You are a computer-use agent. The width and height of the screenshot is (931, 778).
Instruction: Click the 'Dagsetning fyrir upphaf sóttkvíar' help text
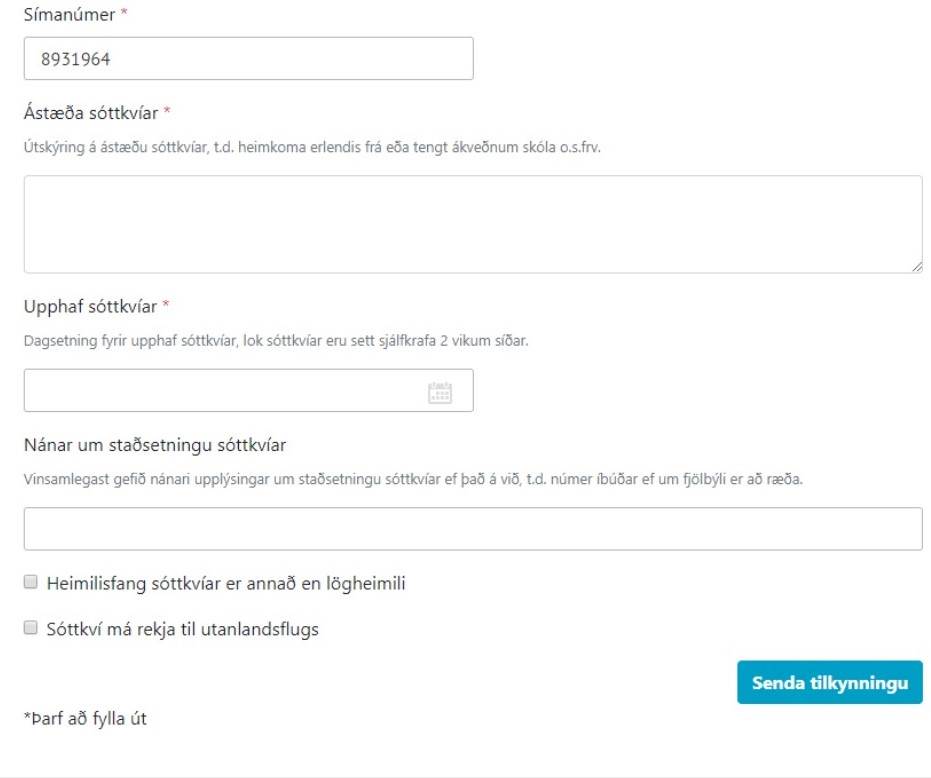click(276, 340)
